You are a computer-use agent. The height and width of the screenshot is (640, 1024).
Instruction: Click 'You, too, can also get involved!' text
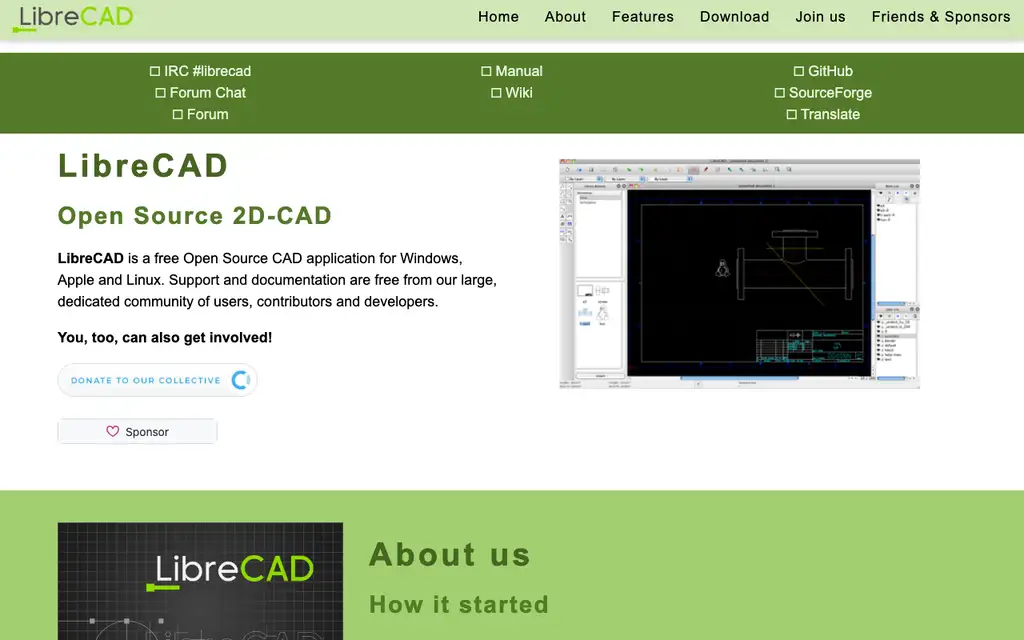(165, 338)
